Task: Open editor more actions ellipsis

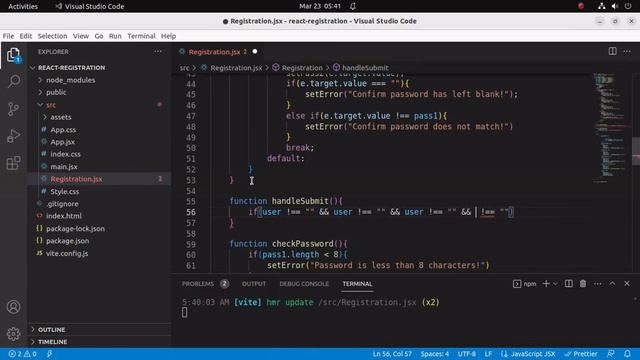Action: coord(627,51)
